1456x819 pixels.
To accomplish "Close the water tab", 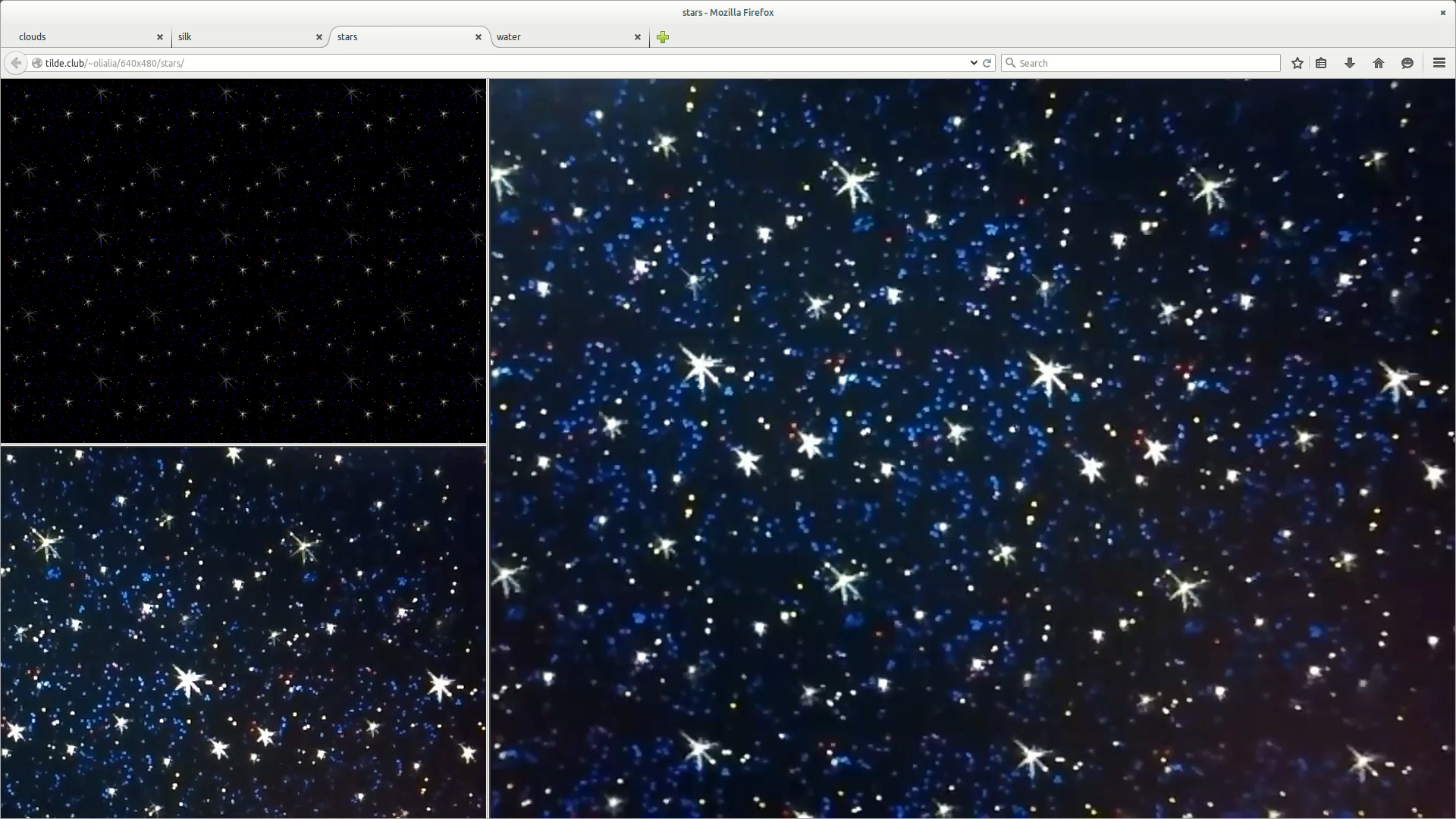I will pyautogui.click(x=638, y=36).
